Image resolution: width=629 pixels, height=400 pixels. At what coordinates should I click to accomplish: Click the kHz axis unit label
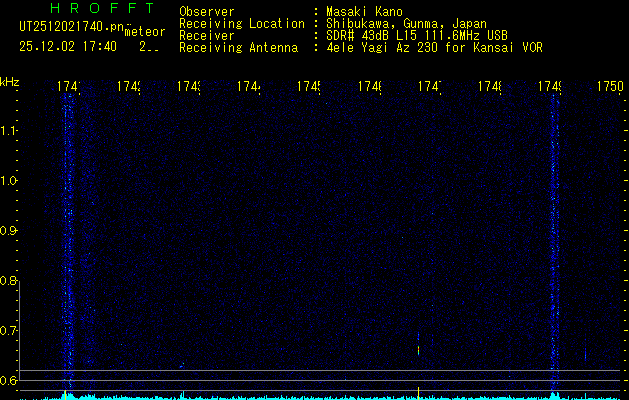pyautogui.click(x=10, y=80)
